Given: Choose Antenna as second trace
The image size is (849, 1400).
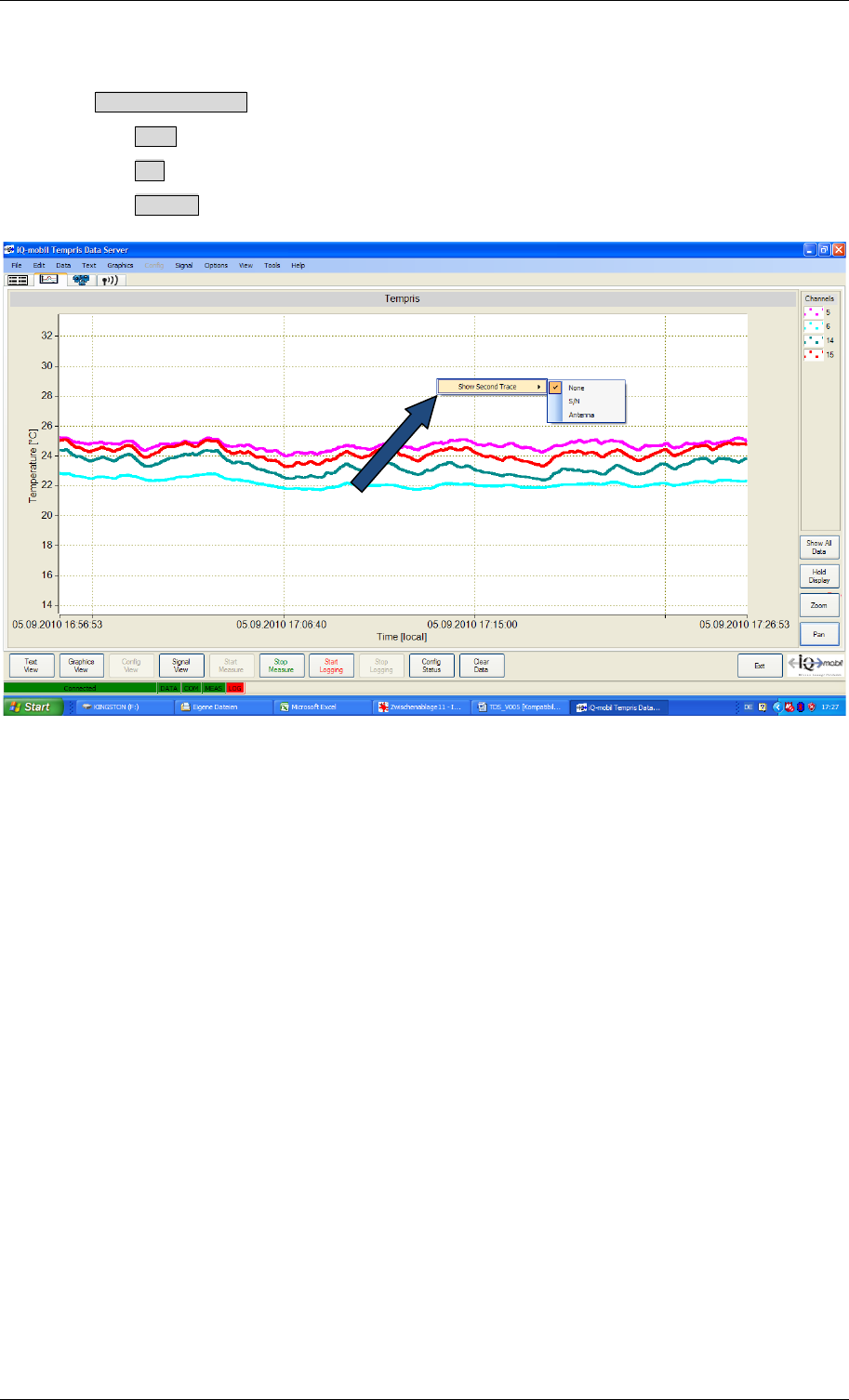Looking at the screenshot, I should (x=587, y=415).
